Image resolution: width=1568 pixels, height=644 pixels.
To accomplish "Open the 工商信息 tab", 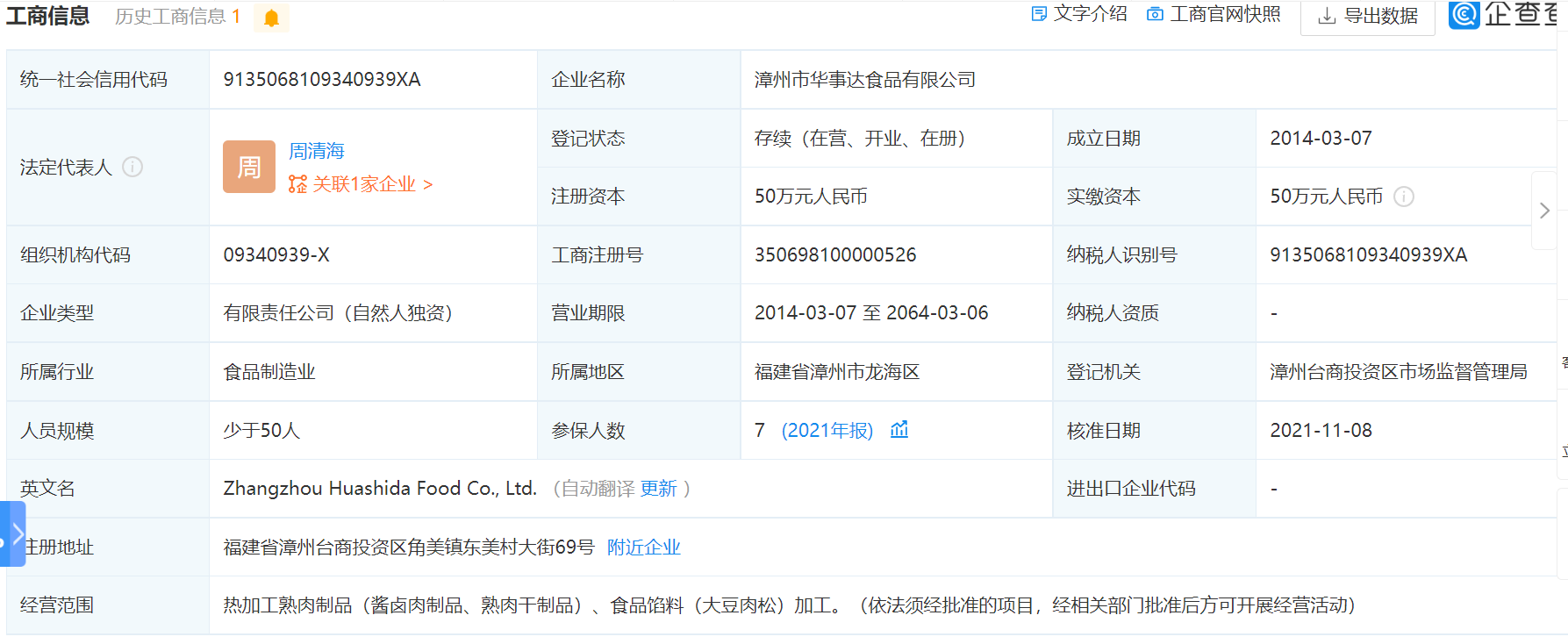I will 48,16.
